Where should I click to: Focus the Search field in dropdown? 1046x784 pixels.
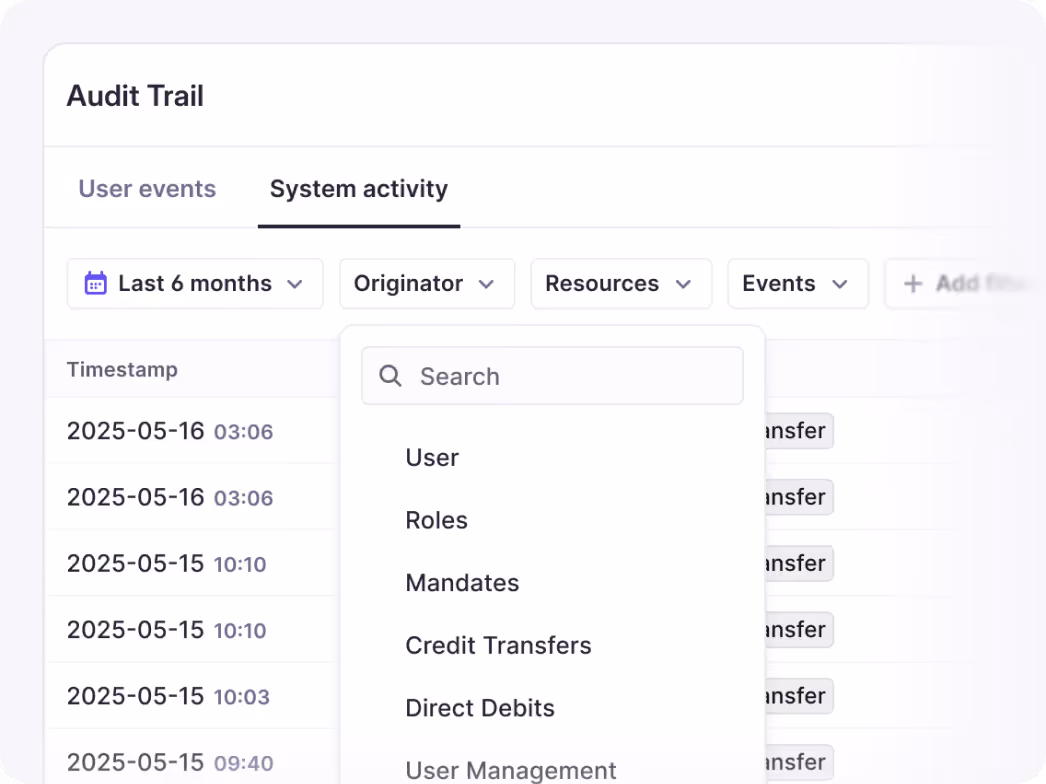(552, 376)
